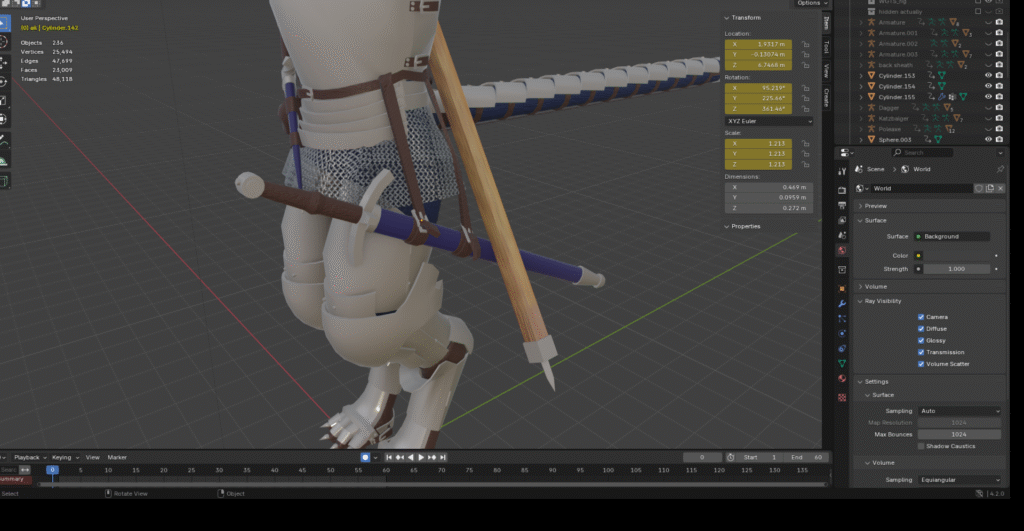Pin the properties editor with pin icon
This screenshot has height=531, width=1024.
click(1001, 170)
